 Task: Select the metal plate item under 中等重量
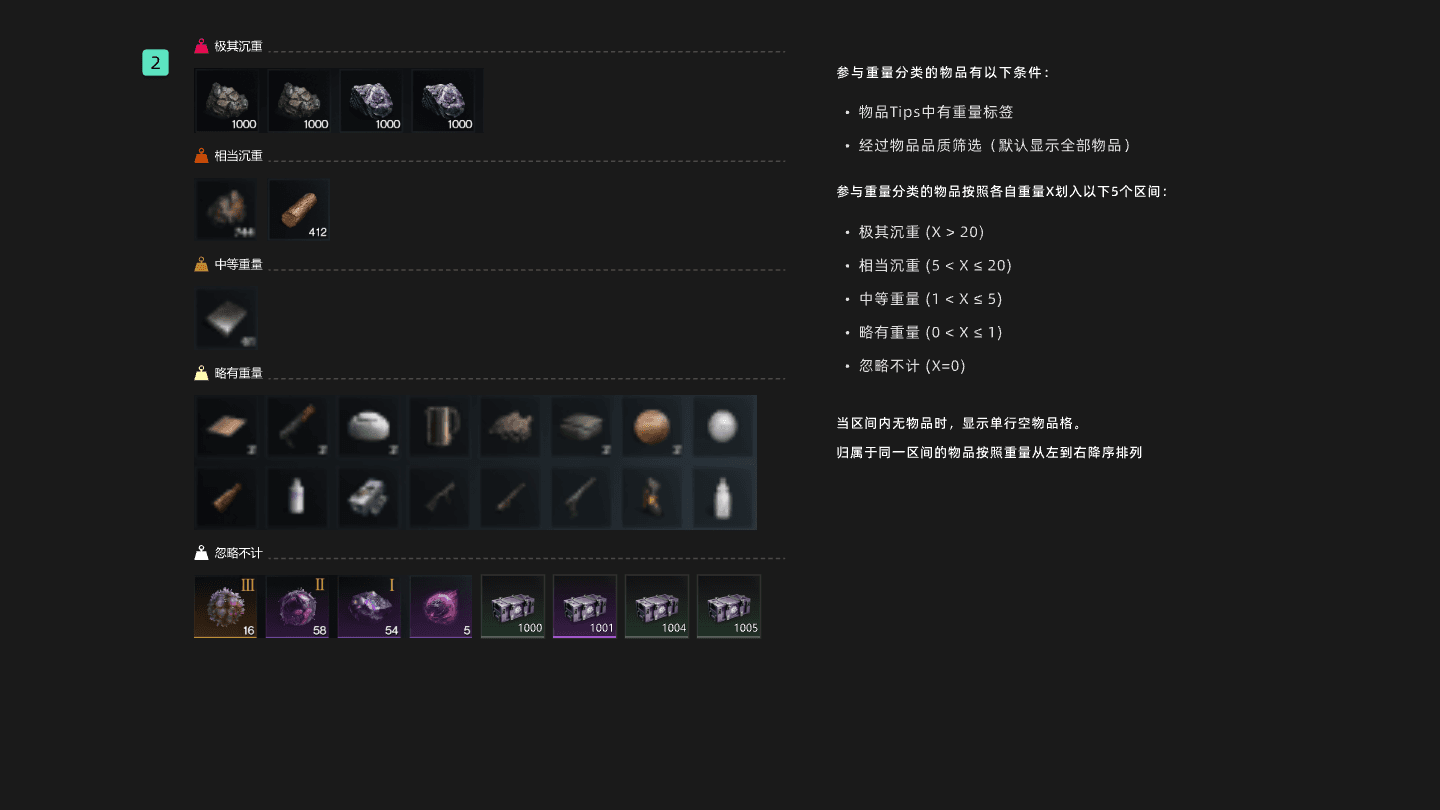click(x=226, y=318)
